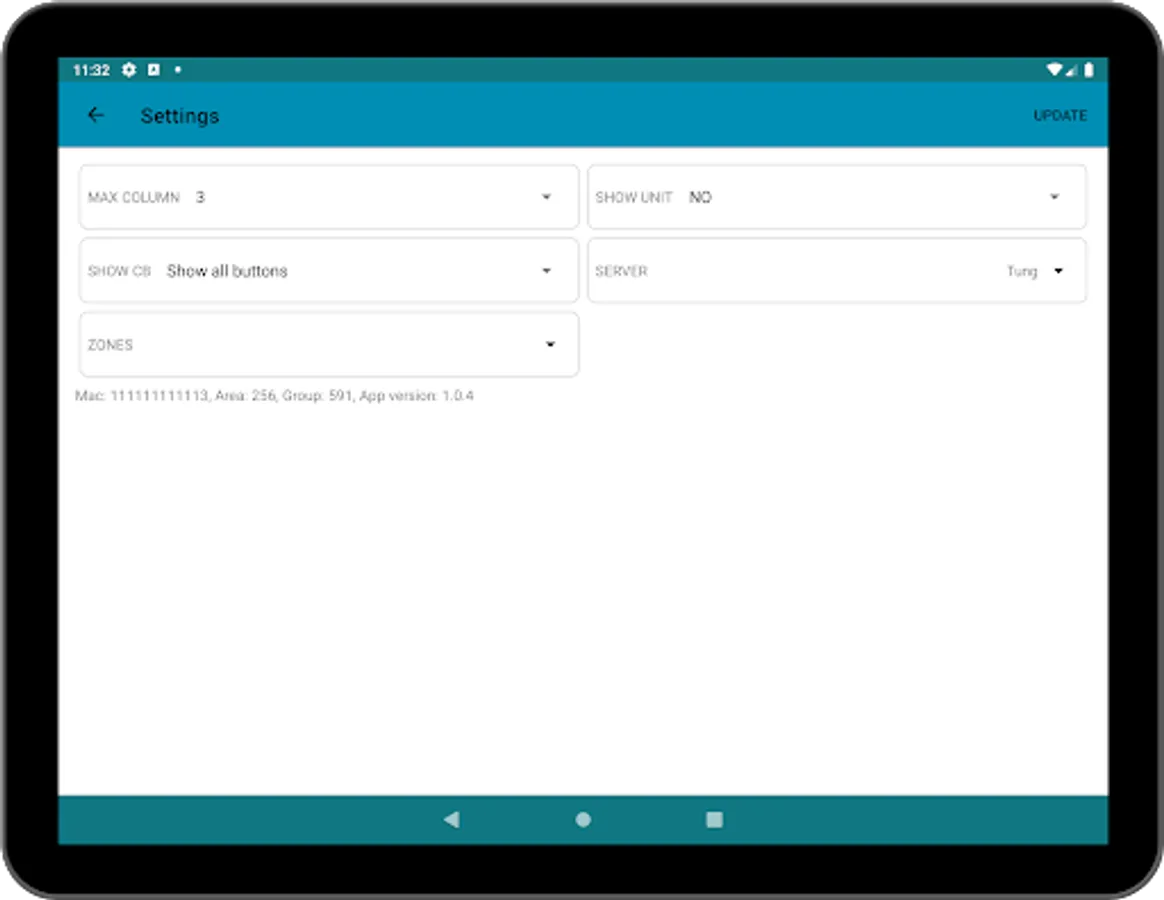Expand the ZONES dropdown
Screen dimensions: 1164x900
(x=329, y=345)
